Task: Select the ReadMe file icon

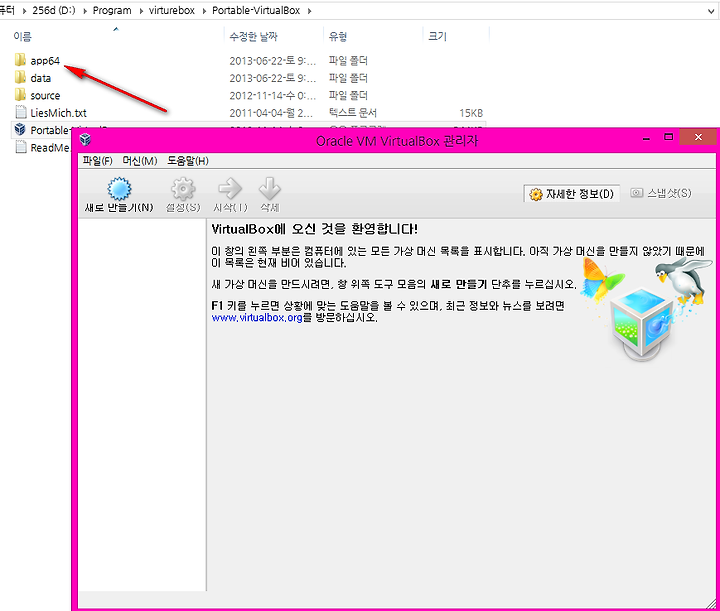Action: [x=20, y=147]
